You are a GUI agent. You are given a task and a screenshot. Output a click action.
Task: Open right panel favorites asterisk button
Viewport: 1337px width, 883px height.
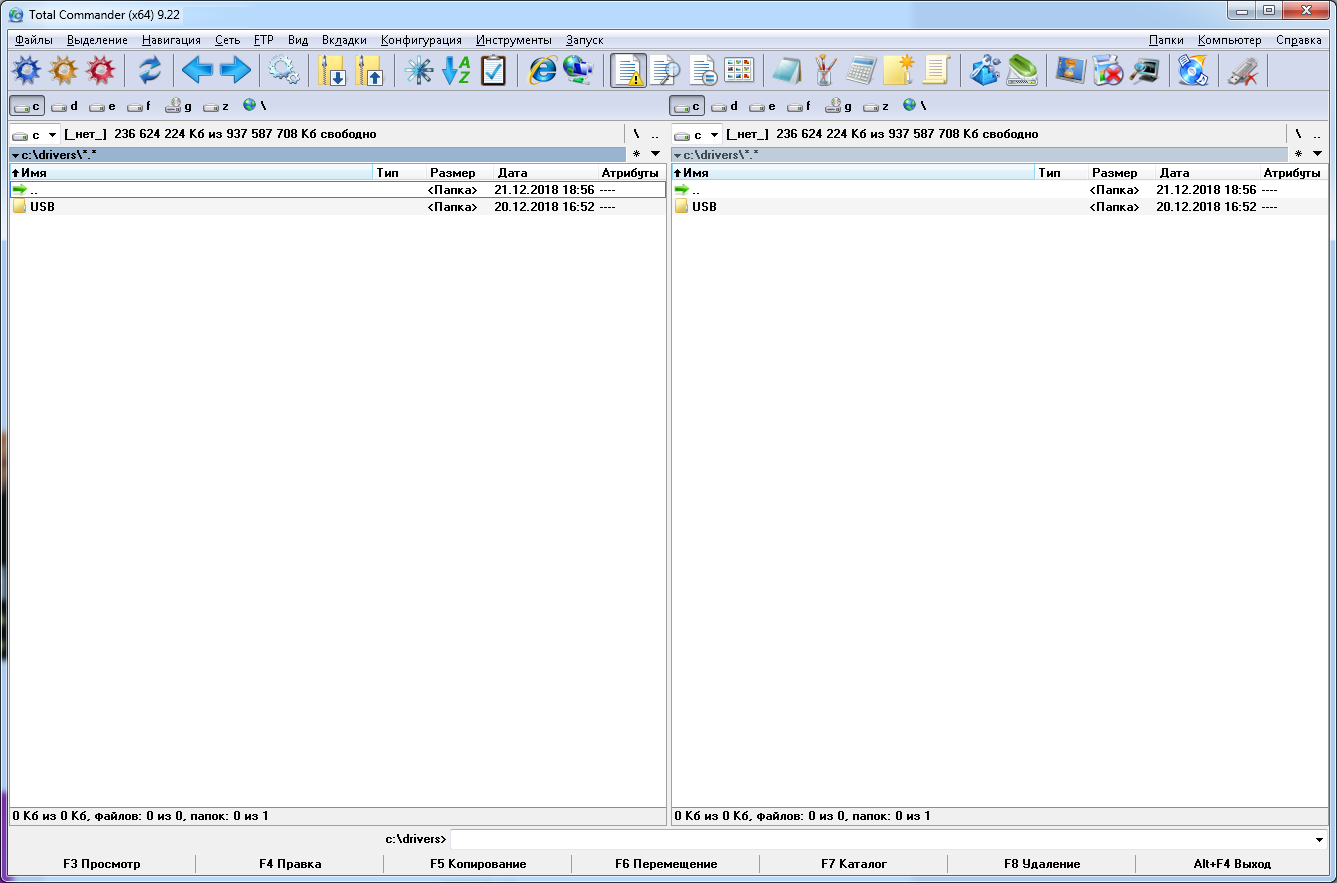pos(1298,154)
